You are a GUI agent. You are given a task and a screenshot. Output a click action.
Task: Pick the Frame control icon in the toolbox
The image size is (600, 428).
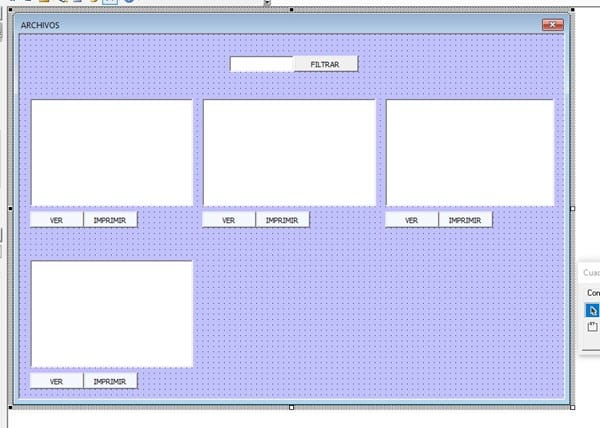(593, 327)
